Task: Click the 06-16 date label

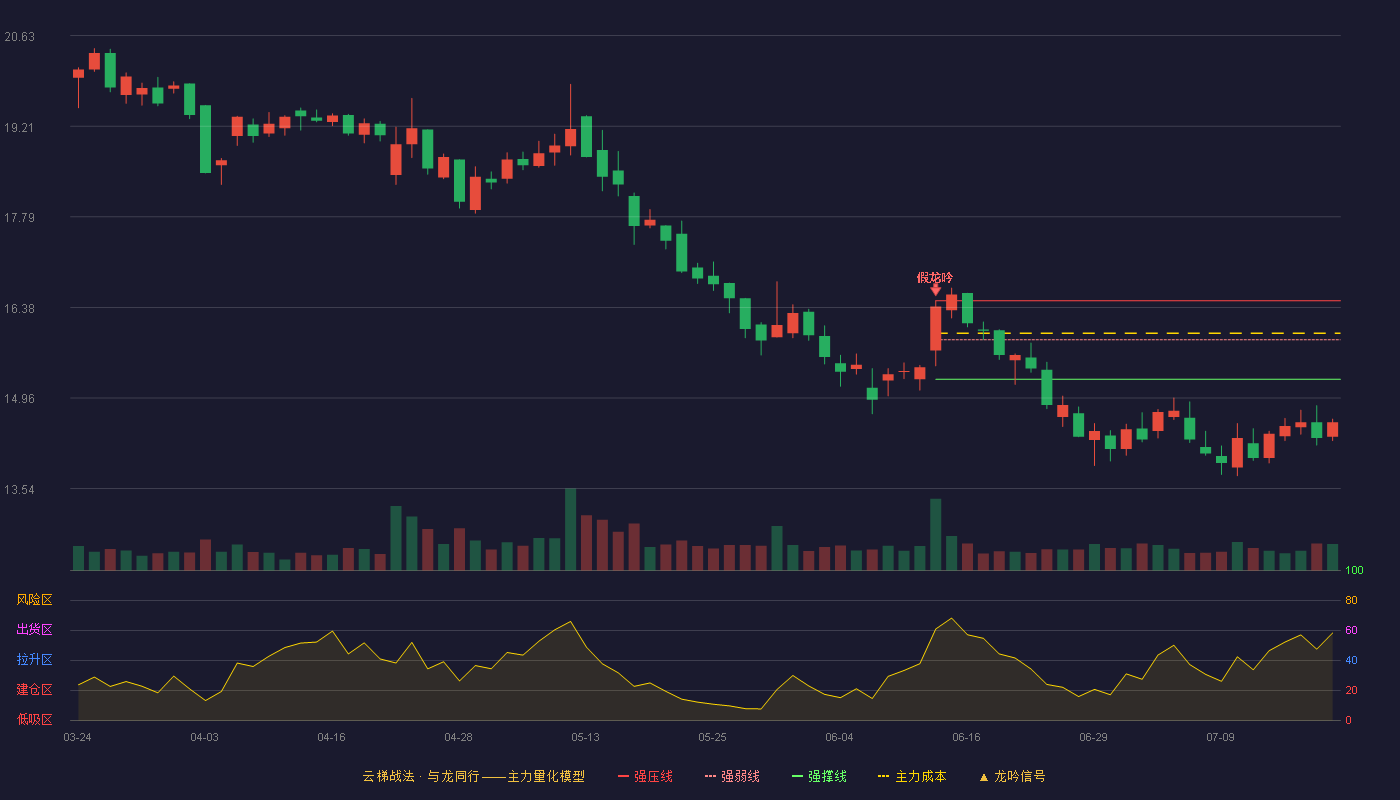Action: point(966,737)
